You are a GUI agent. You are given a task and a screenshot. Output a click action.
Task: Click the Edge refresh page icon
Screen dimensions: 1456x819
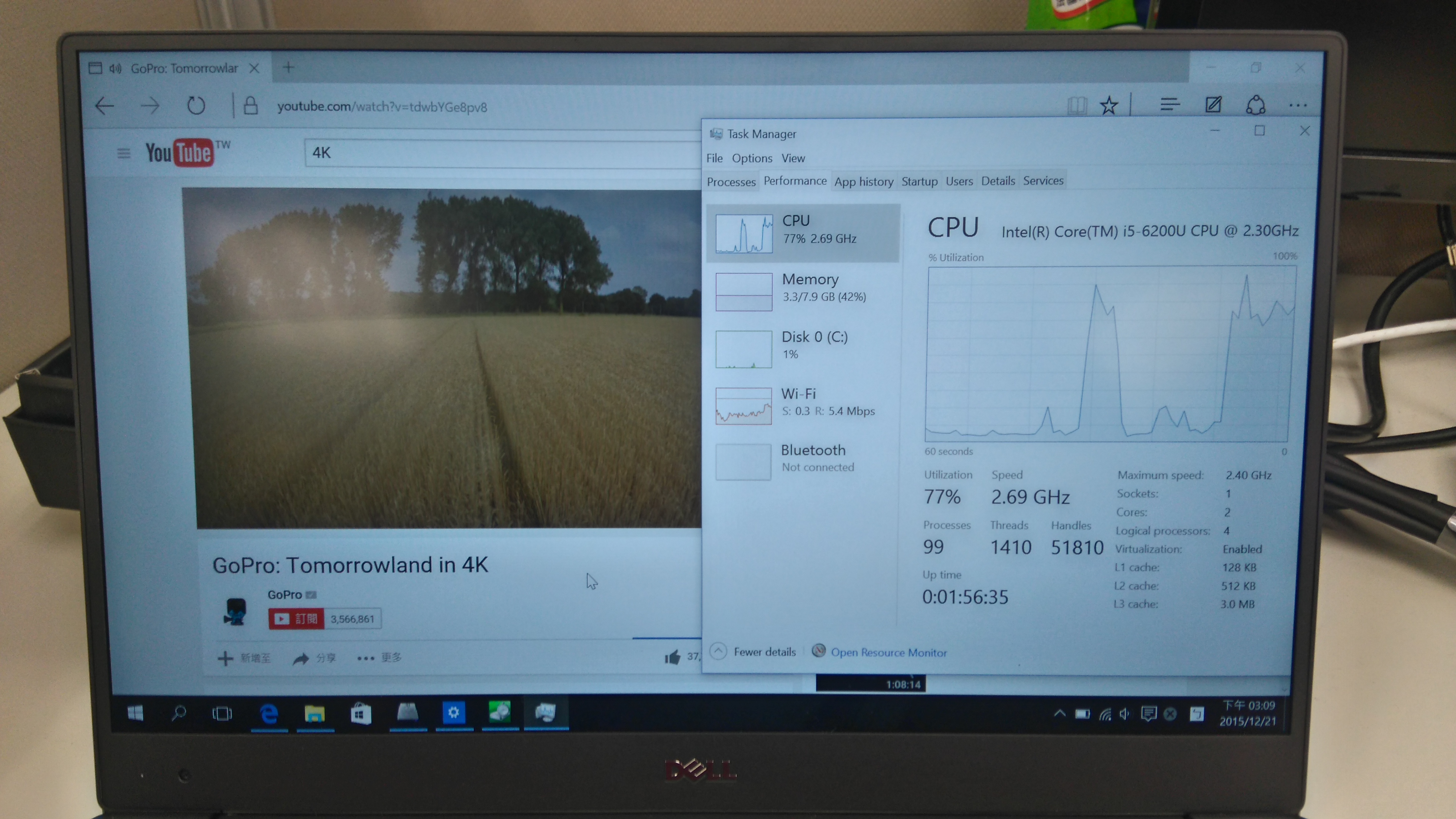pyautogui.click(x=196, y=106)
